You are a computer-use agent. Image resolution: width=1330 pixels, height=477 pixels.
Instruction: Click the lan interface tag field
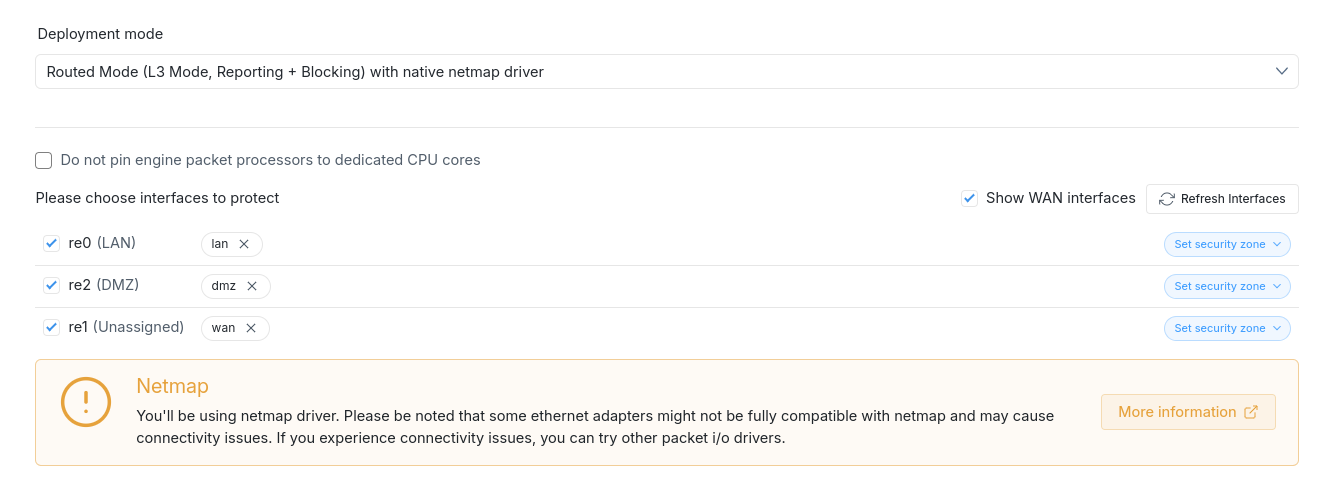point(220,244)
